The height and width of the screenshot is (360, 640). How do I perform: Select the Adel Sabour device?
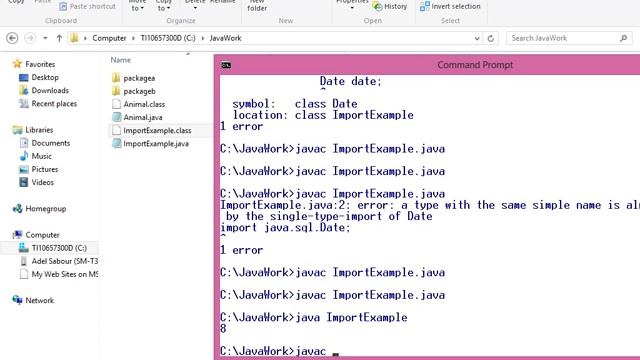pyautogui.click(x=64, y=261)
